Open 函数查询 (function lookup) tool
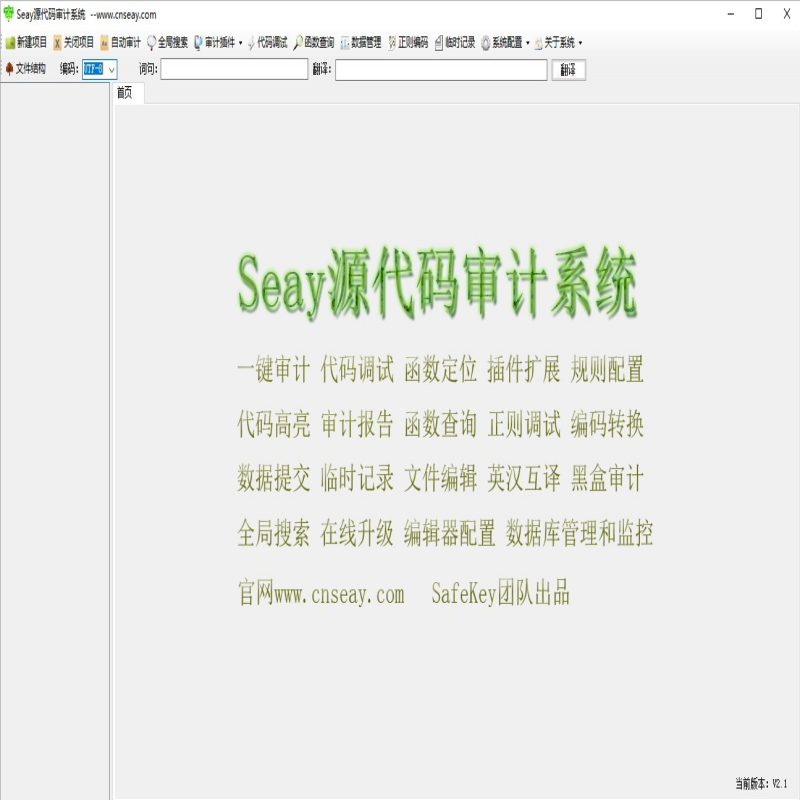Viewport: 800px width, 800px height. 314,42
